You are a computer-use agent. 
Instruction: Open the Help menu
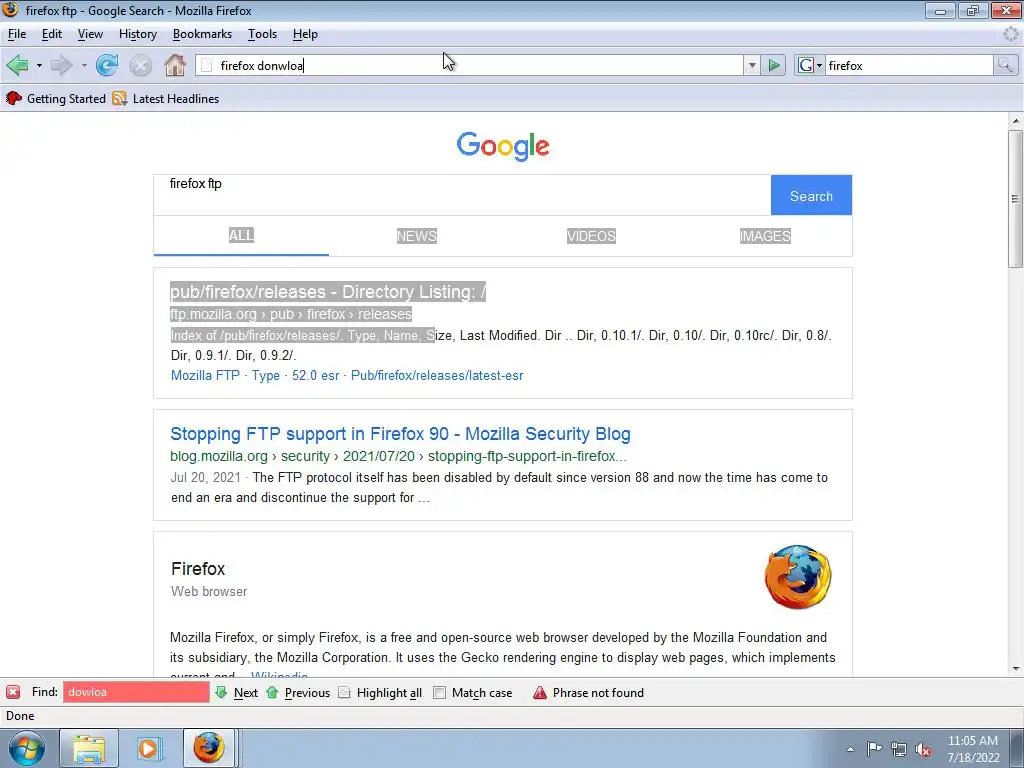305,34
